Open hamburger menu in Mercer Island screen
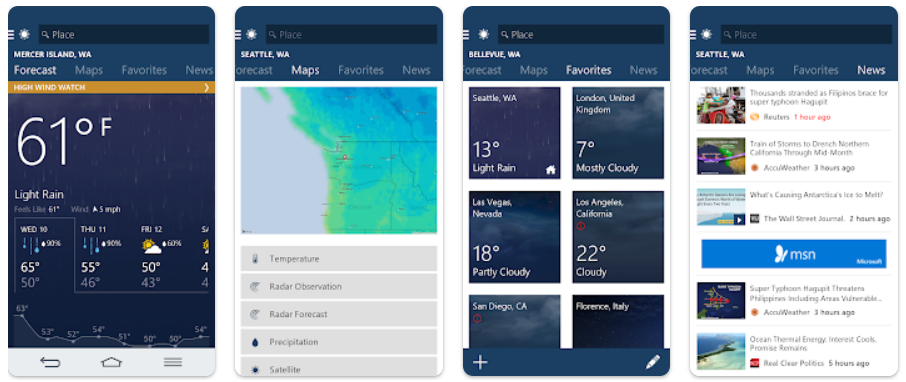Viewport: 906px width, 382px height. (10, 34)
